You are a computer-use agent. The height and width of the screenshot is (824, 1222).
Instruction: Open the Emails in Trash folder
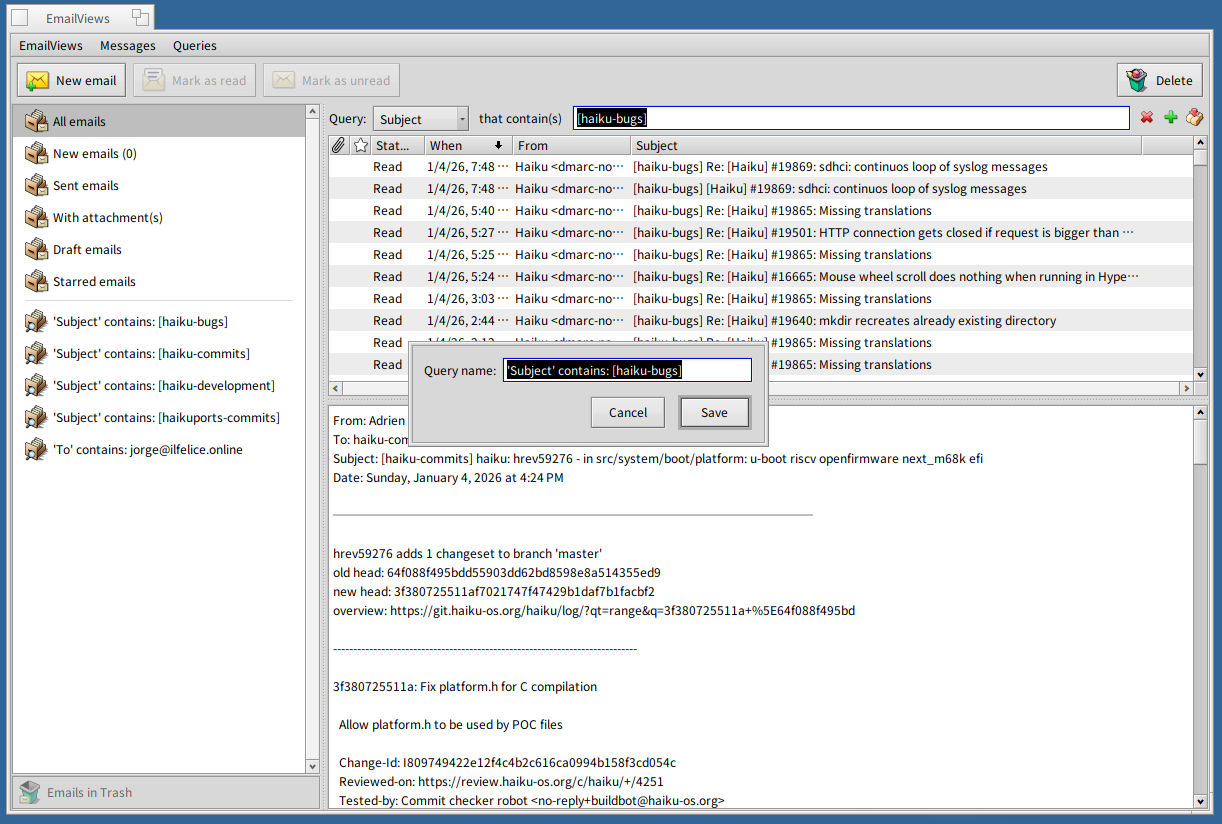click(89, 793)
